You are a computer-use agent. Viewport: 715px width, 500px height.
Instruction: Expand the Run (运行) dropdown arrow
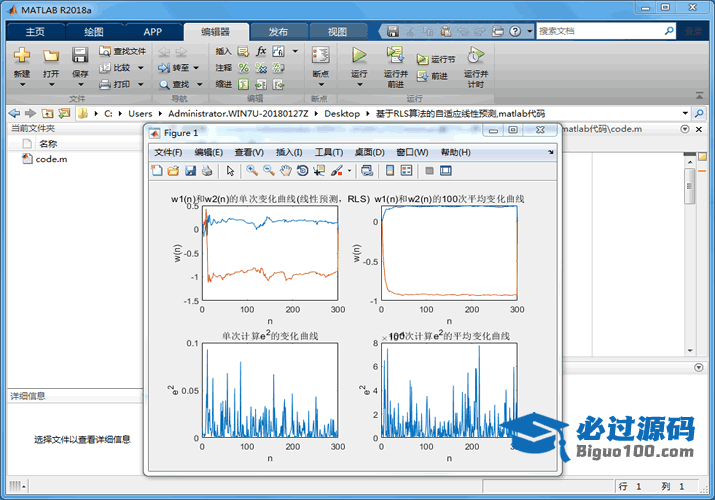359,84
